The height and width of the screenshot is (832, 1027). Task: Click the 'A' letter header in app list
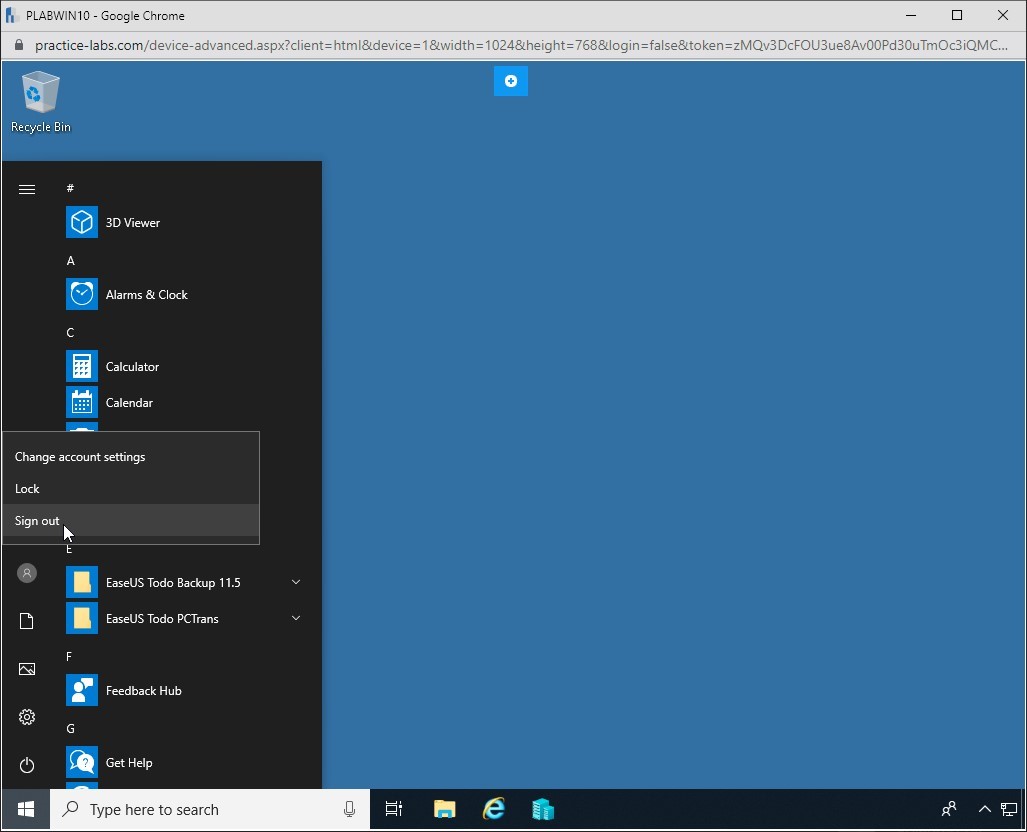coord(71,261)
